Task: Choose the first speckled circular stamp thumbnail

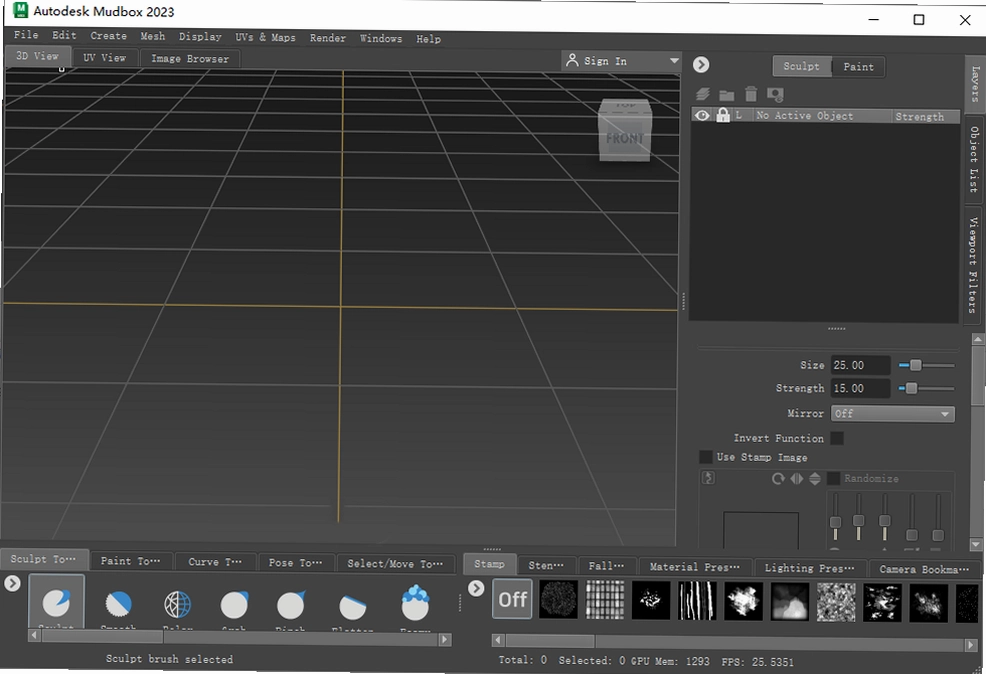Action: coord(558,602)
